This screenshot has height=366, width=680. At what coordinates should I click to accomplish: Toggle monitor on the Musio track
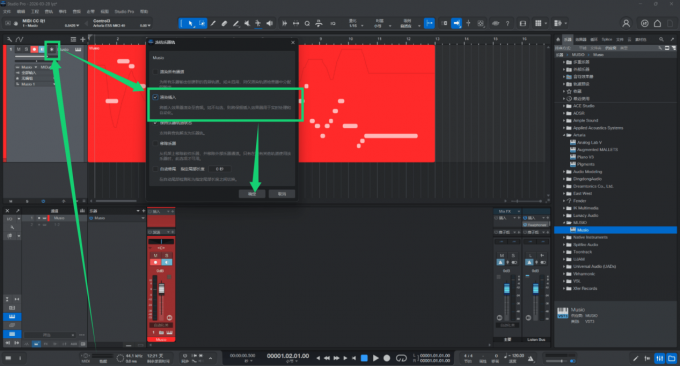pyautogui.click(x=42, y=49)
